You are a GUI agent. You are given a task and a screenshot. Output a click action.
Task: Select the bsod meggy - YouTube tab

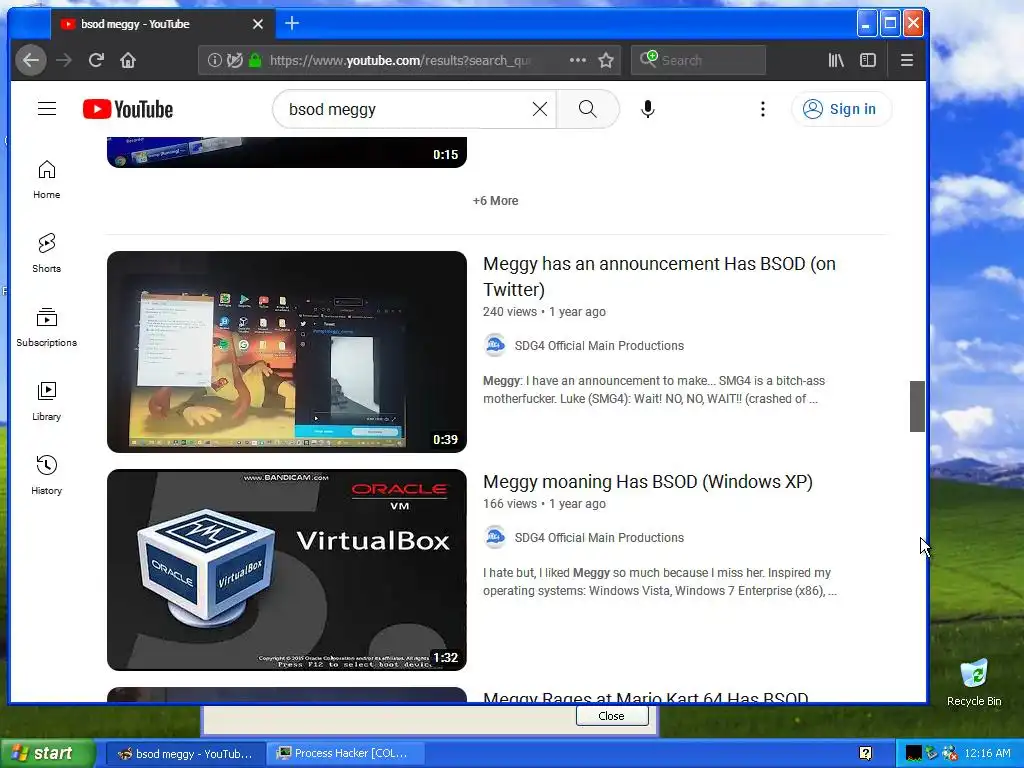[x=162, y=24]
